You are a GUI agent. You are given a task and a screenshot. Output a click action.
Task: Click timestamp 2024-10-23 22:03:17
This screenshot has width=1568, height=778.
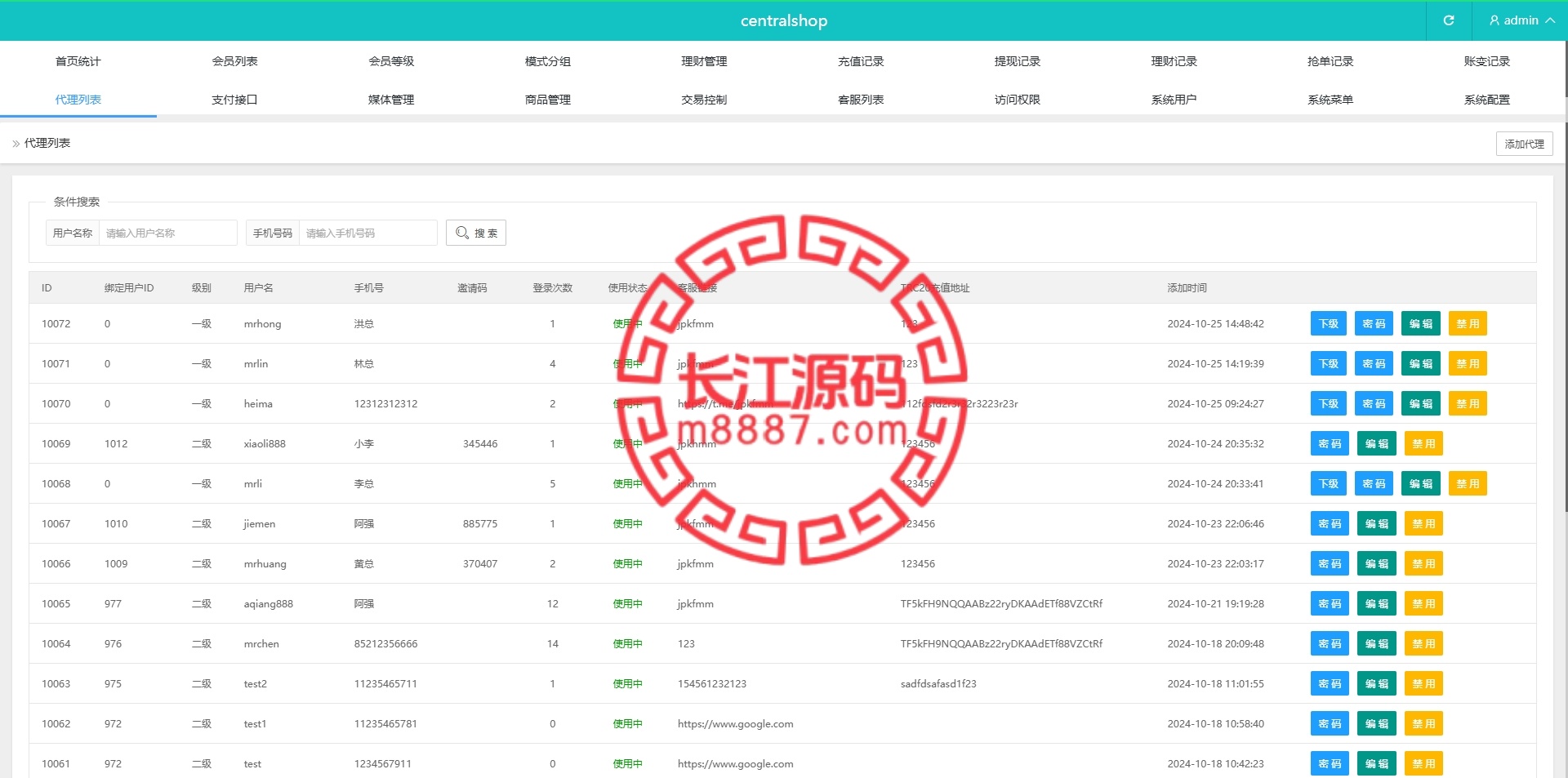(1215, 563)
